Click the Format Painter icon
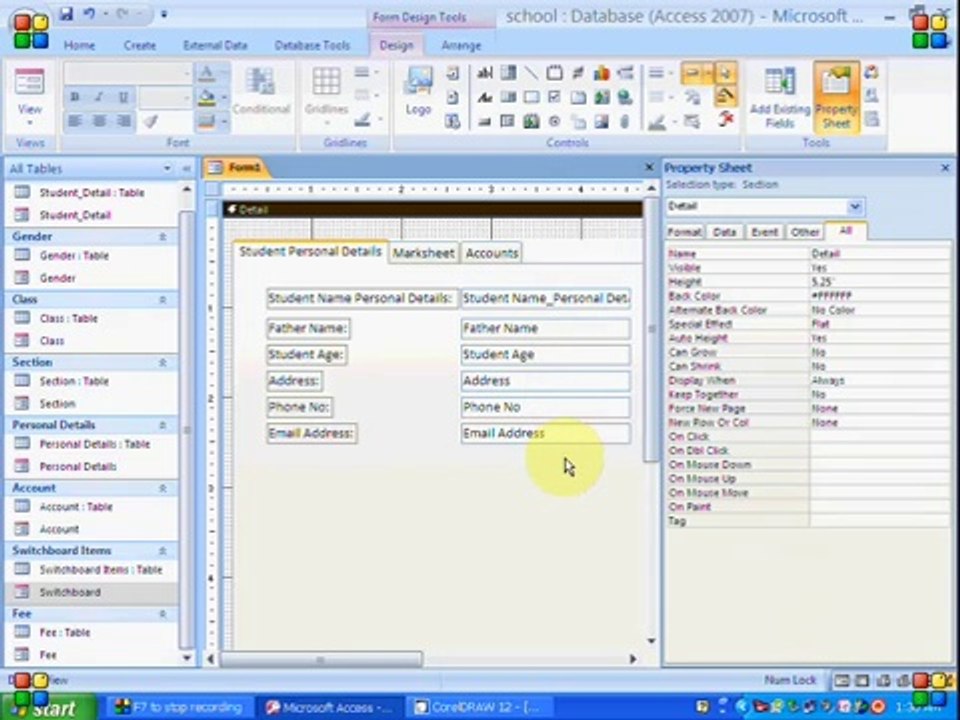Image resolution: width=960 pixels, height=720 pixels. [x=151, y=121]
